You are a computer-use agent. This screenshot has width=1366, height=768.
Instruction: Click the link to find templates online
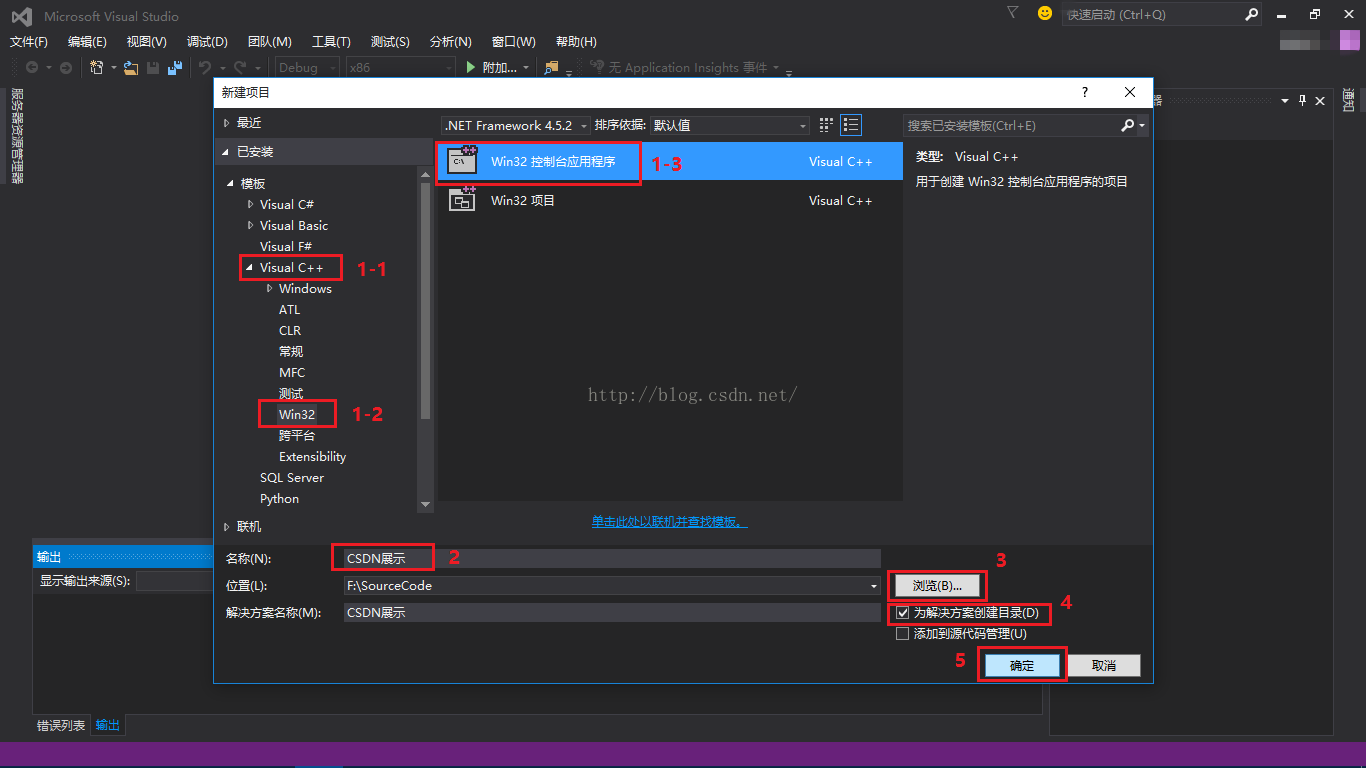pos(669,521)
